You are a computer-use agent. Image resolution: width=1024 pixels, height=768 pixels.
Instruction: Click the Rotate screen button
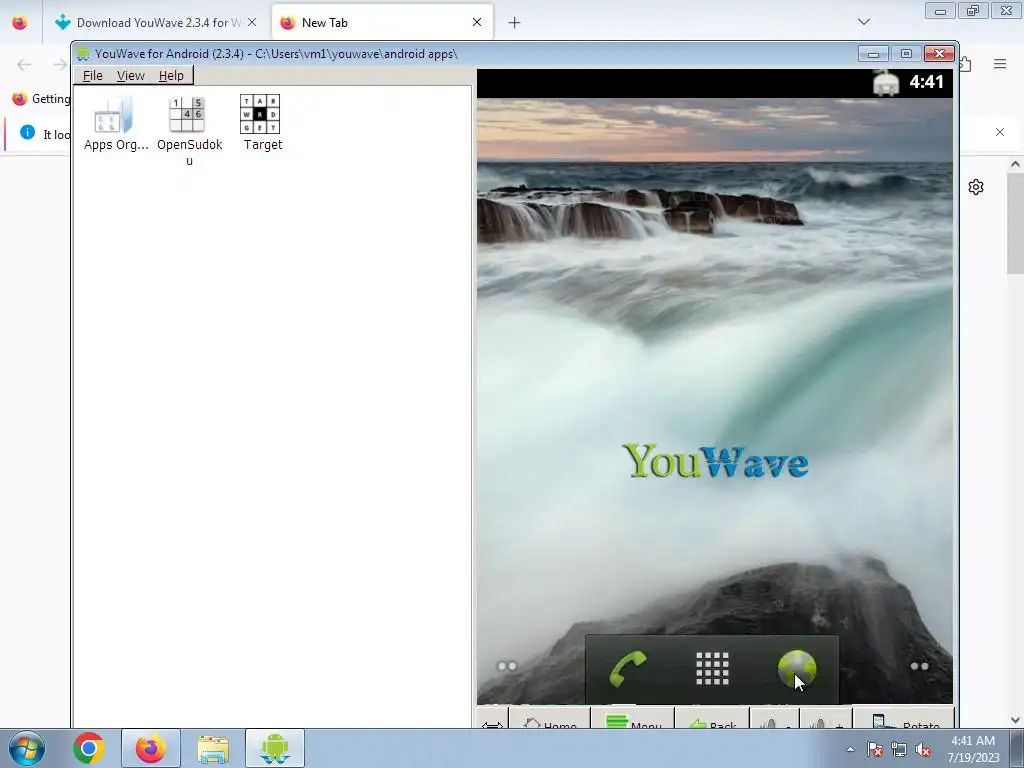click(x=904, y=719)
